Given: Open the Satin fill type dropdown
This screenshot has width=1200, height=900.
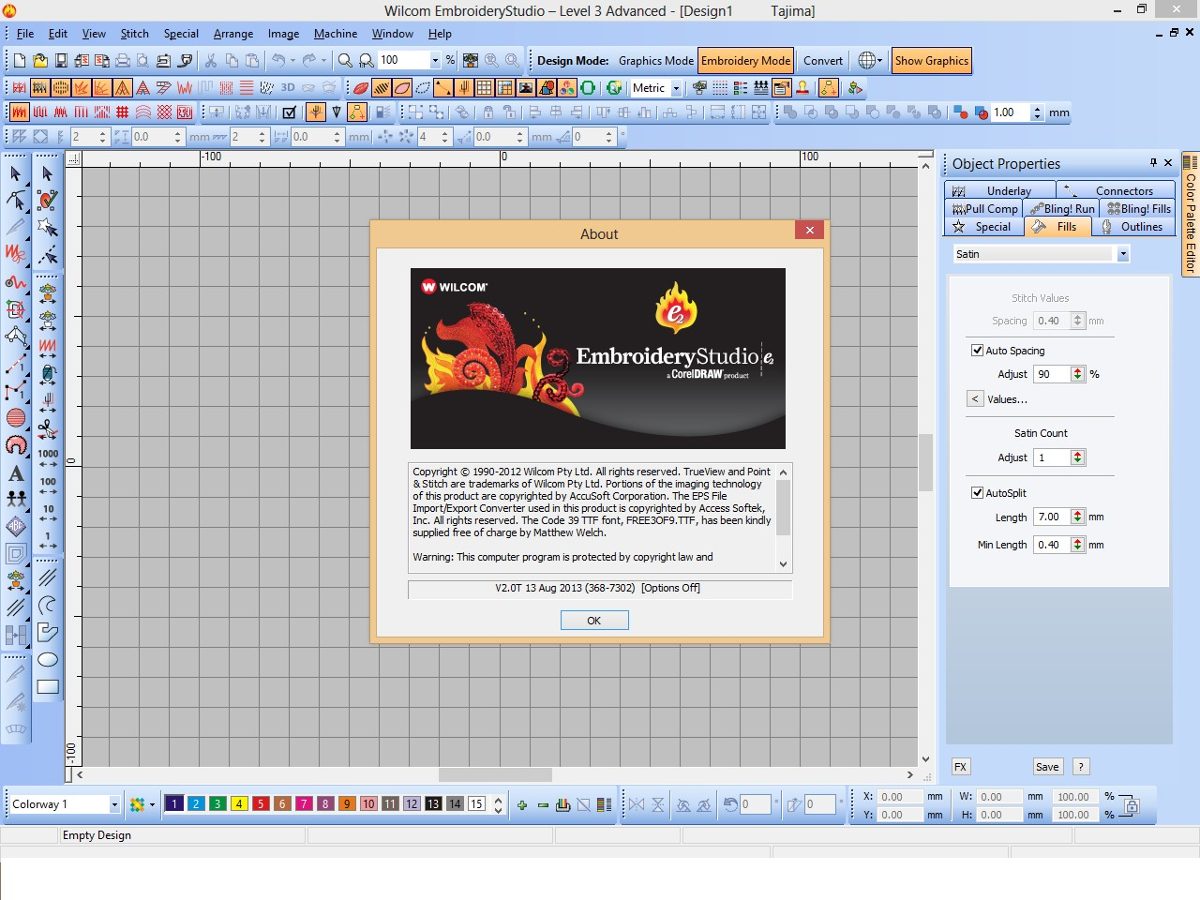Looking at the screenshot, I should tap(1123, 254).
